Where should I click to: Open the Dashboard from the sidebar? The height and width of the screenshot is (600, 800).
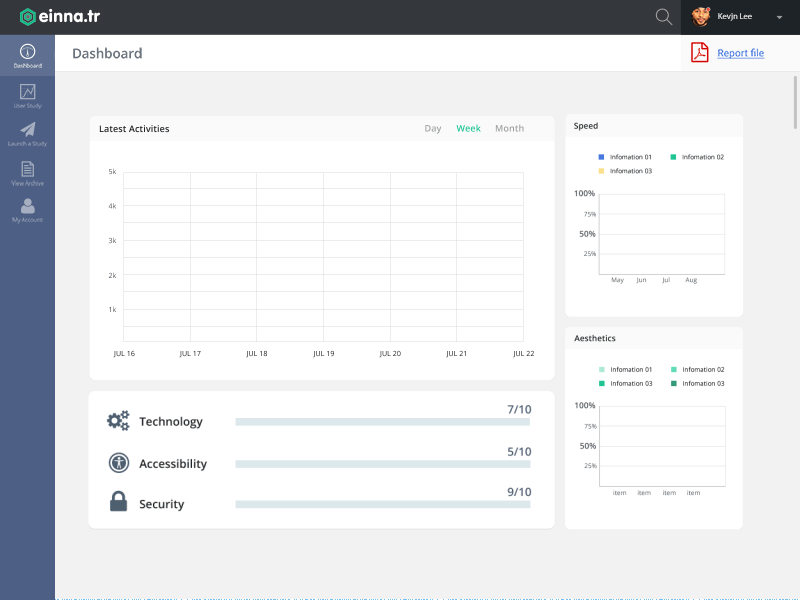pos(27,55)
